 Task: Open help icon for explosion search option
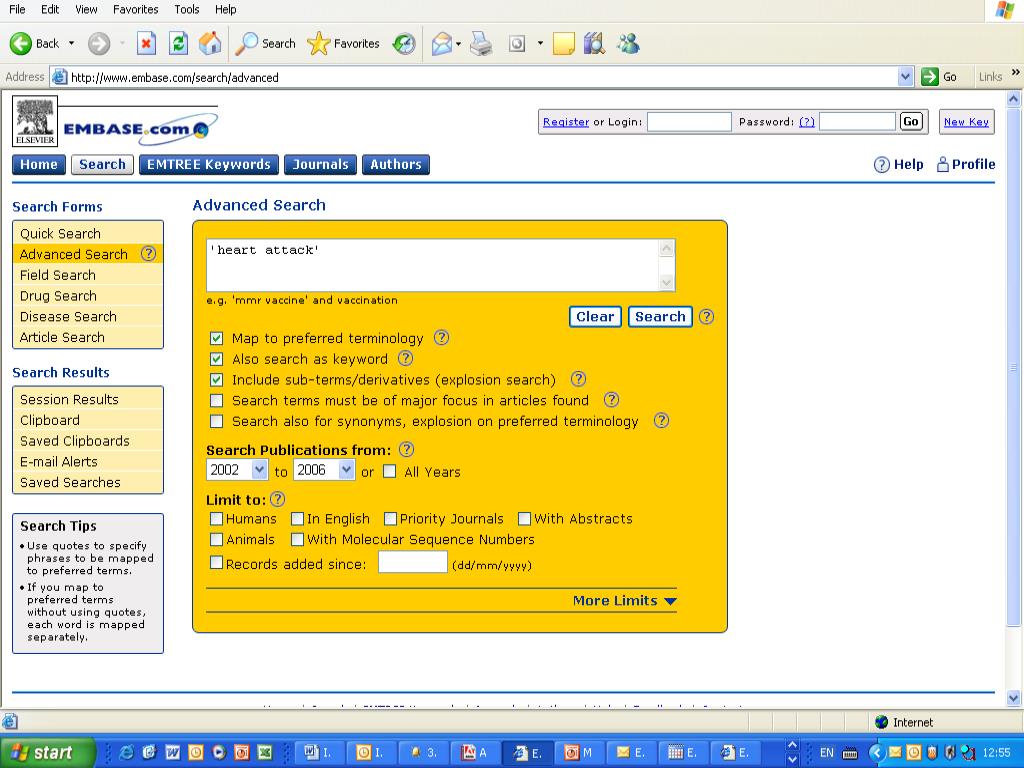pyautogui.click(x=579, y=379)
